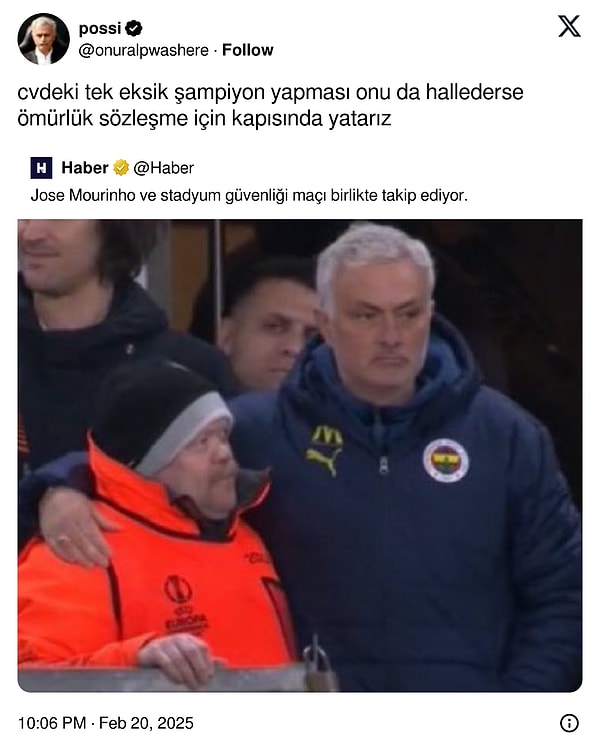
Task: Click the Puma logo on the jacket
Action: click(325, 461)
